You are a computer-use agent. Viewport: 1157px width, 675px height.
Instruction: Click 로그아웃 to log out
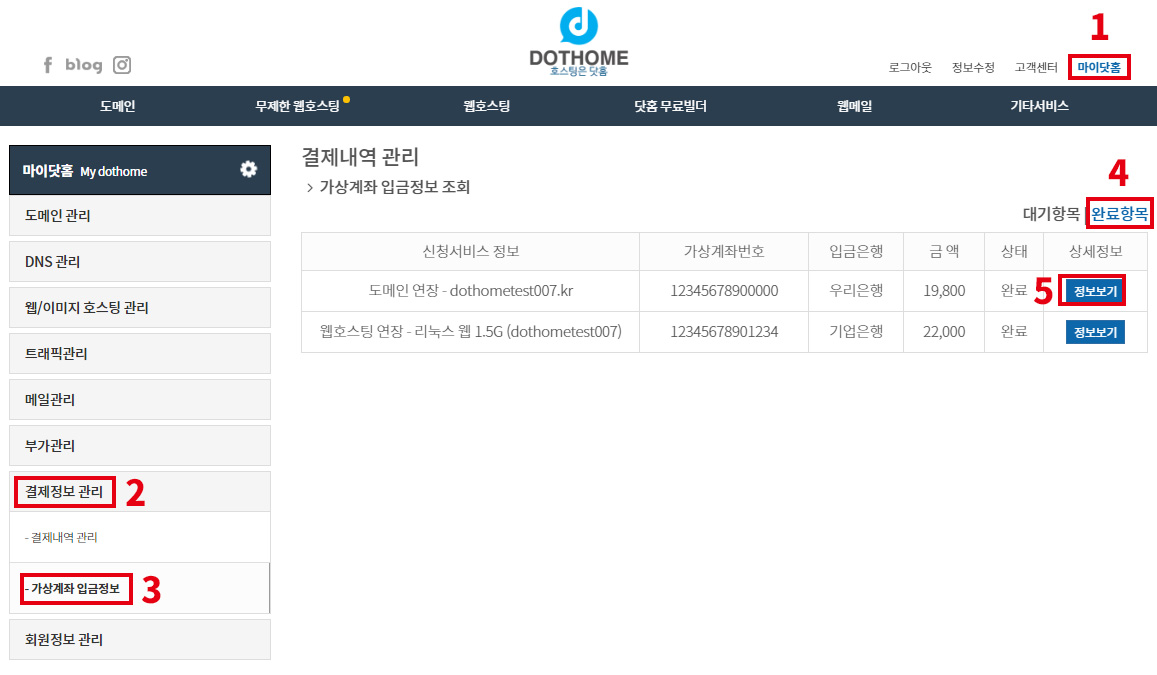tap(910, 68)
